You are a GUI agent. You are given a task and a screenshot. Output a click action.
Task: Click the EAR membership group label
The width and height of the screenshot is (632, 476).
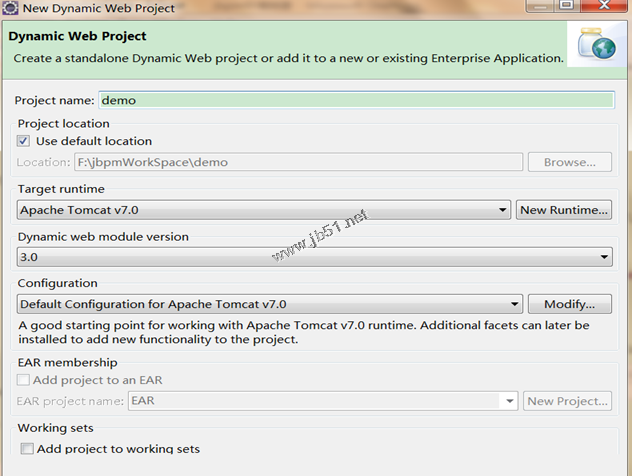click(67, 362)
